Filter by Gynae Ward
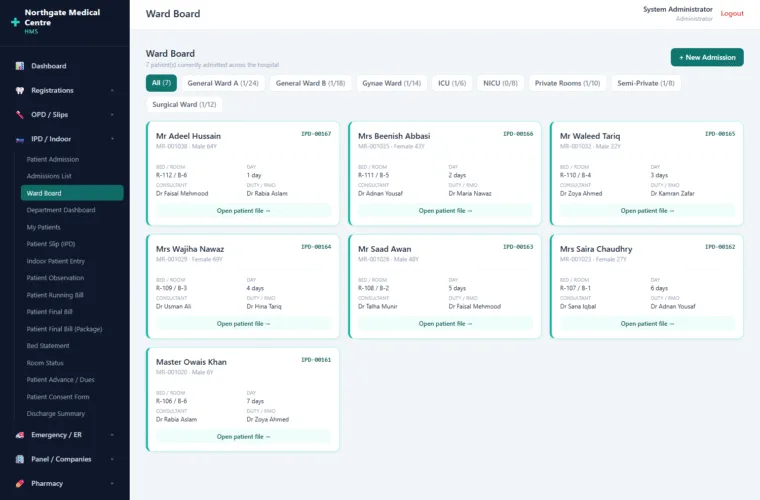760x500 pixels. click(x=392, y=83)
